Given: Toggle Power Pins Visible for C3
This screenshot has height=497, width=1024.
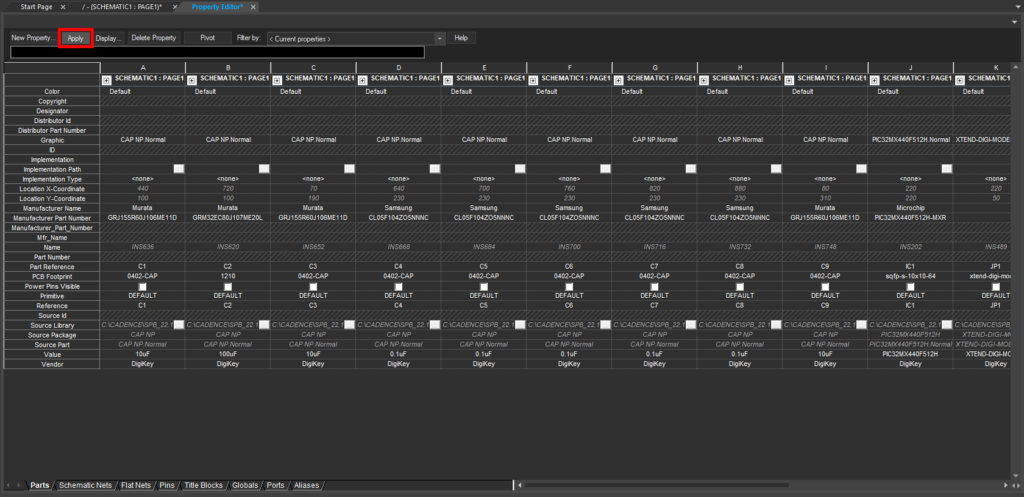Looking at the screenshot, I should tap(313, 287).
